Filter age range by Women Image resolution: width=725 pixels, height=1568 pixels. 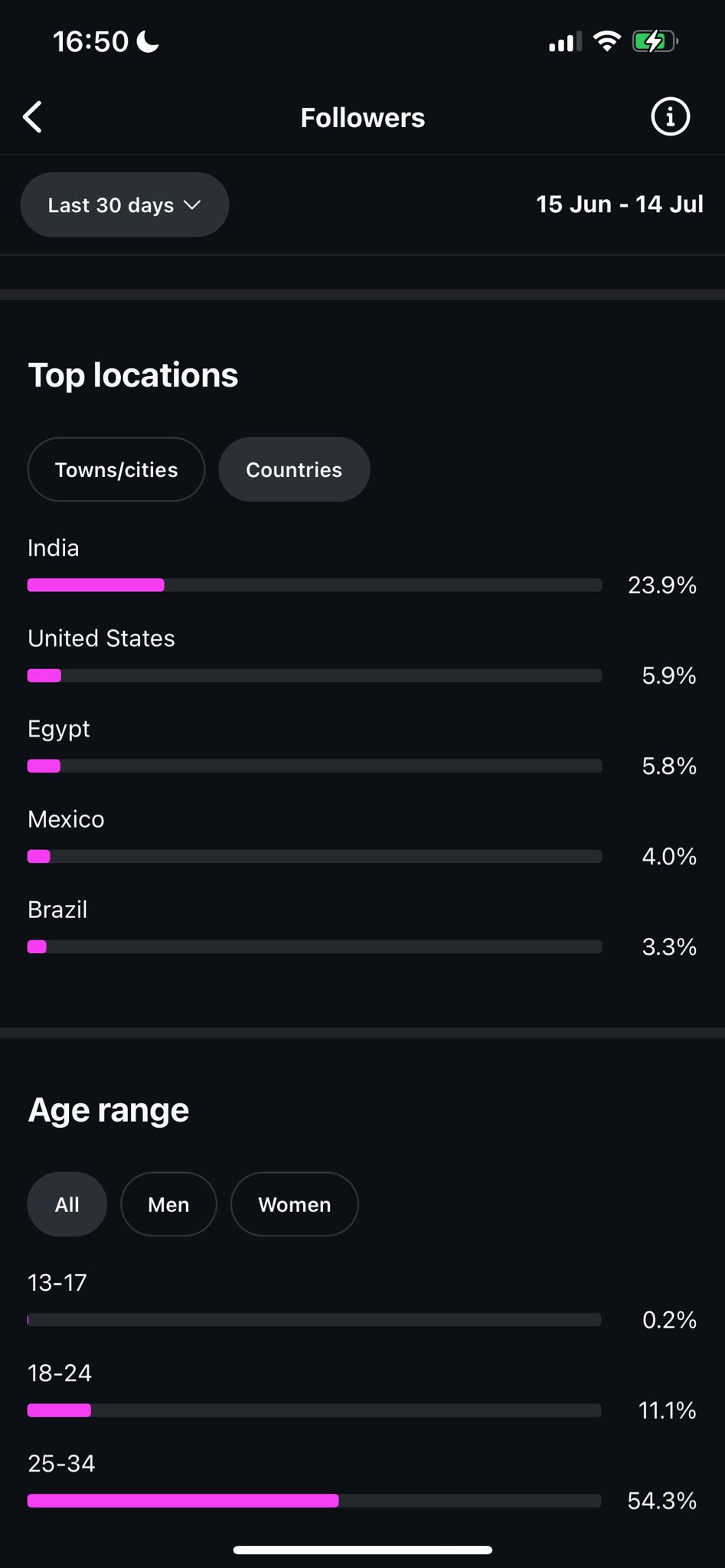pos(294,1204)
